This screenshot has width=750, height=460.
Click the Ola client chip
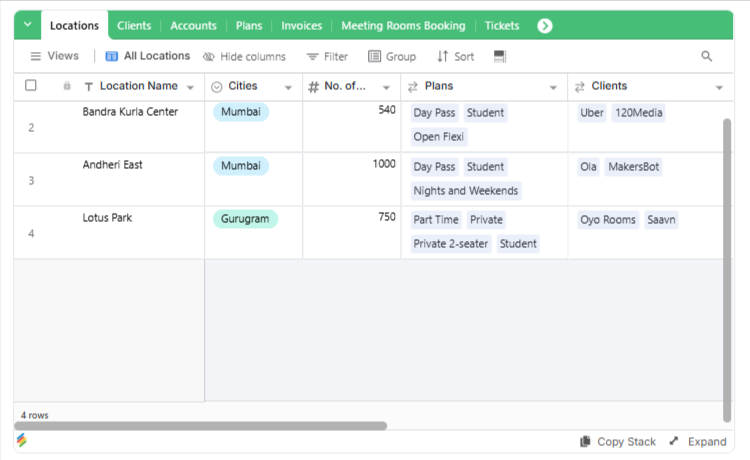coord(588,167)
